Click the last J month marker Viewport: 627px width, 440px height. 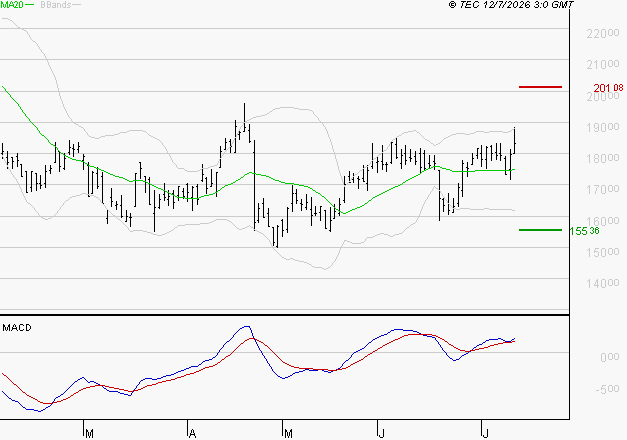485,433
